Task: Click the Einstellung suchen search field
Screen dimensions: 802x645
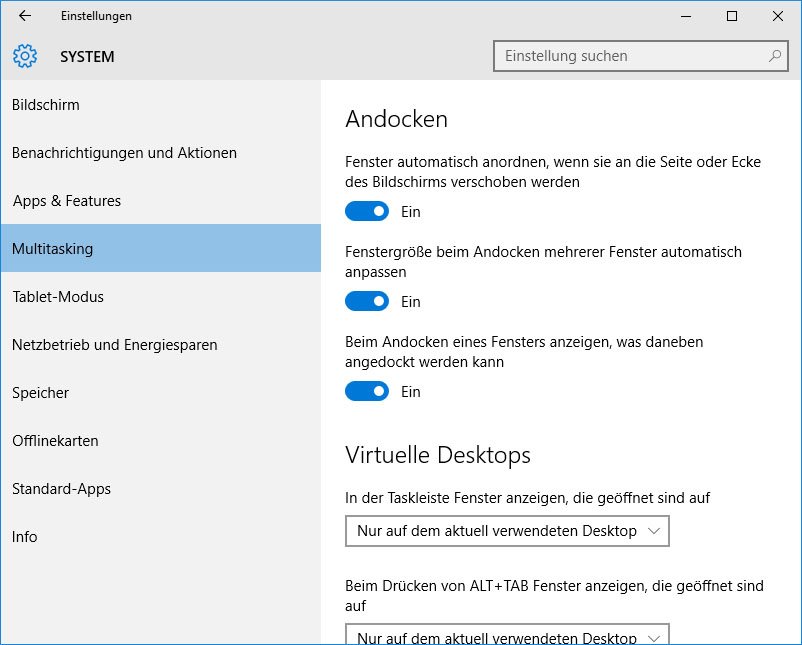Action: [620, 56]
